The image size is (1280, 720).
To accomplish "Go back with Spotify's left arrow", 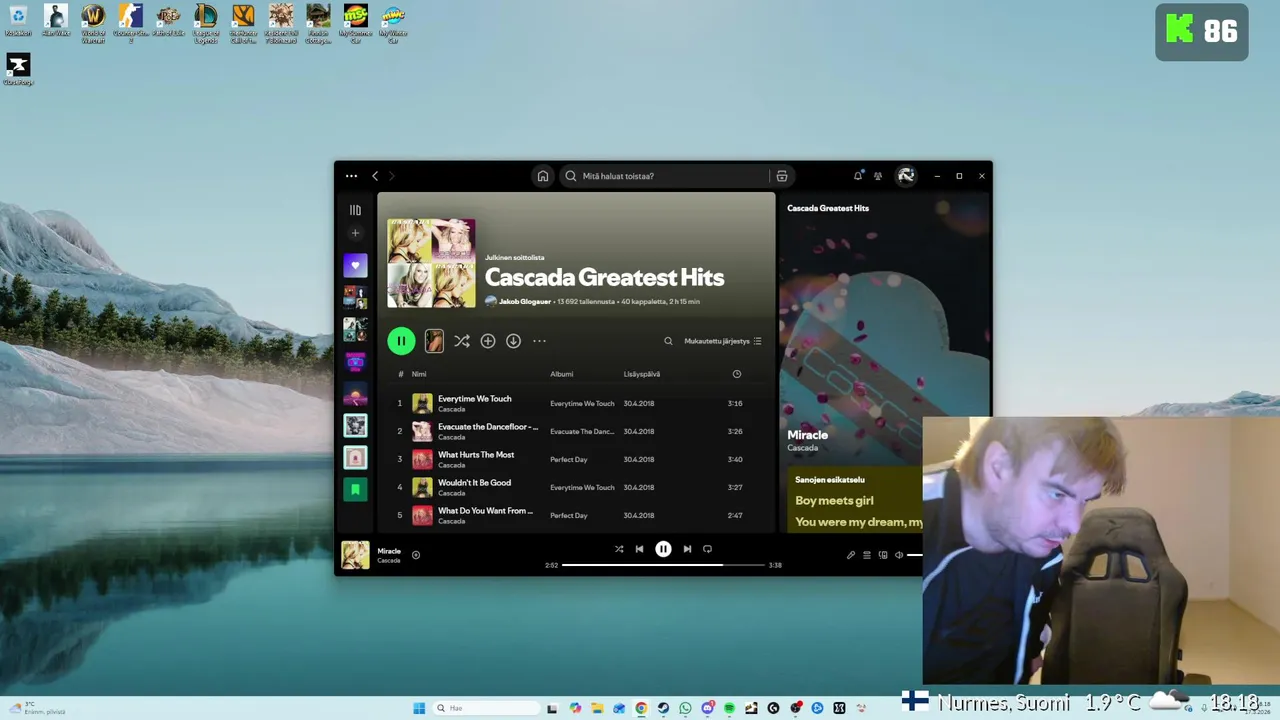I will point(375,176).
